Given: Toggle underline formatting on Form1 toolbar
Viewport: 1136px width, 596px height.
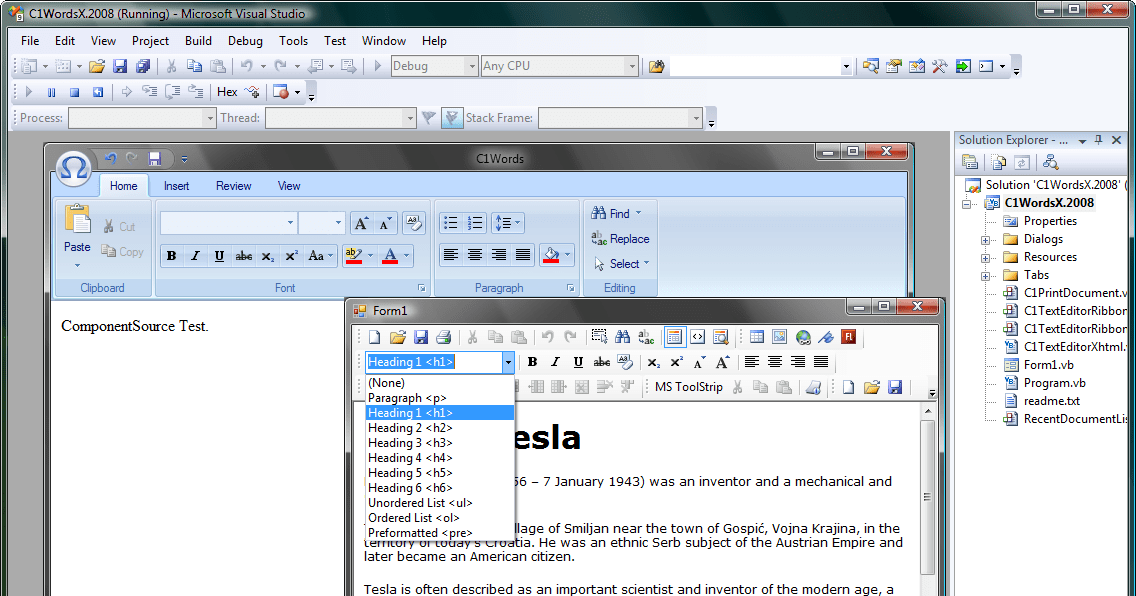Looking at the screenshot, I should pyautogui.click(x=576, y=361).
